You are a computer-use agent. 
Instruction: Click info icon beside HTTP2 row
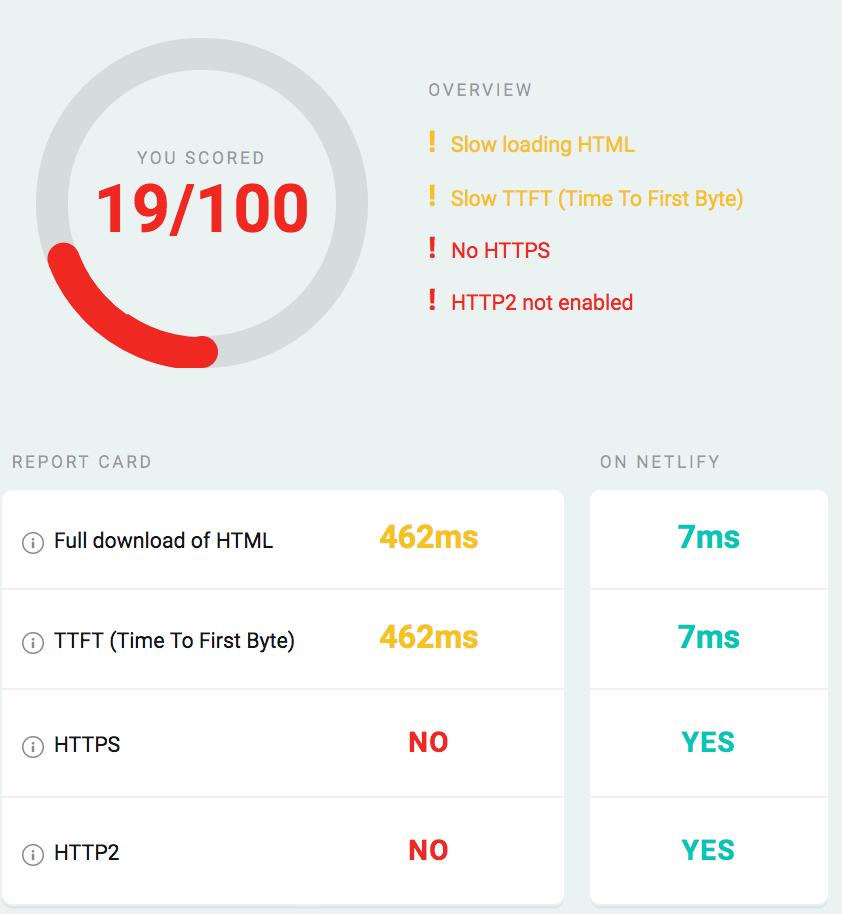tap(33, 855)
